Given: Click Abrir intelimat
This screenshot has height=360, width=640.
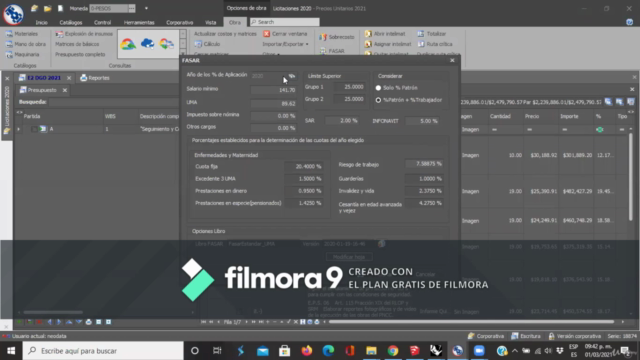Looking at the screenshot, I should click(385, 34).
